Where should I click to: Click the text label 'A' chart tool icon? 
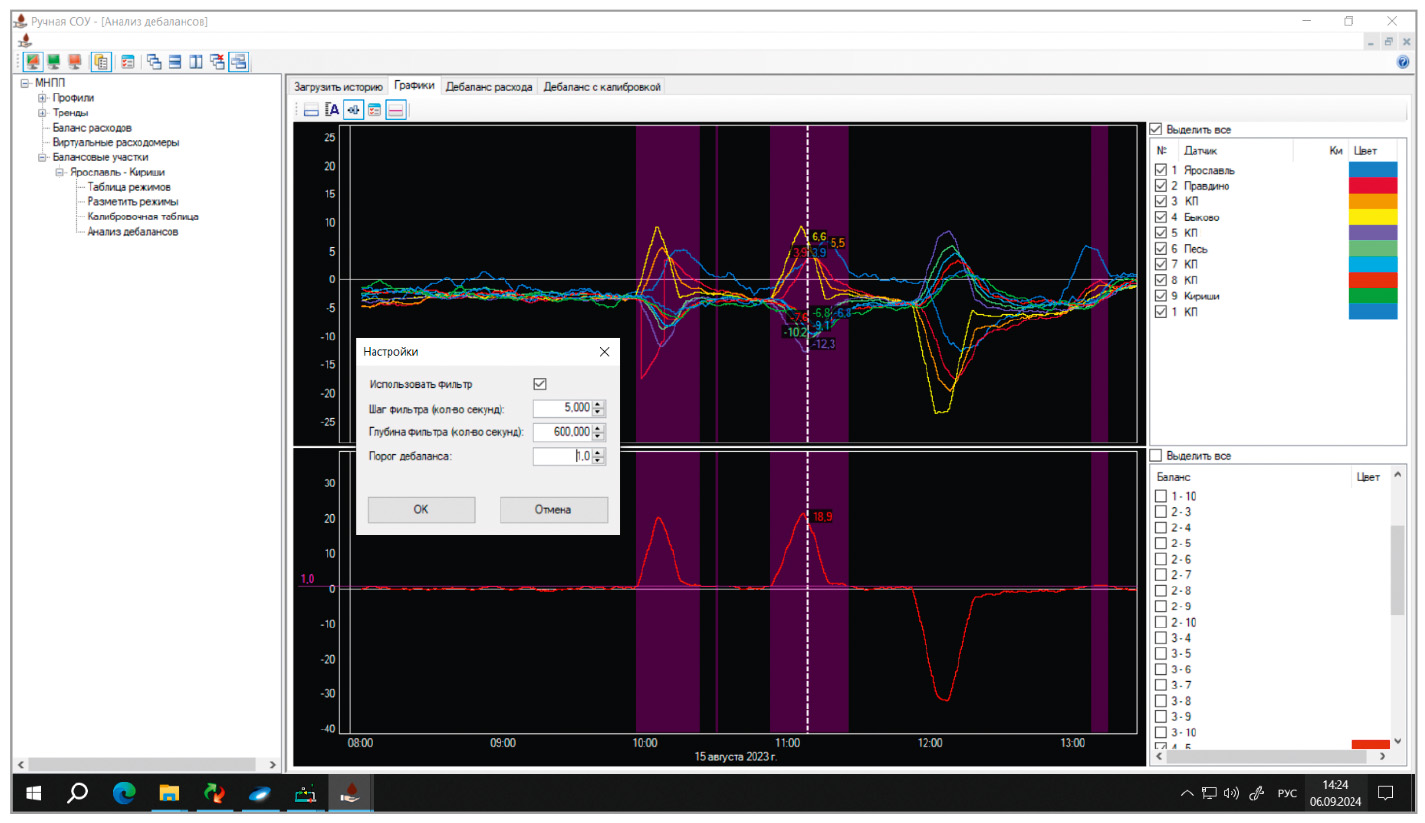coord(333,110)
